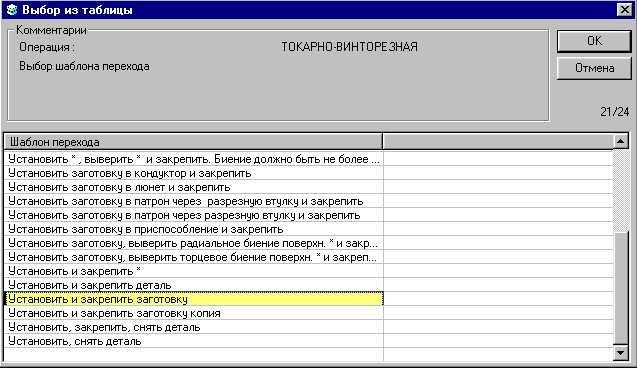Close the Выбор из таблицы dialog
The height and width of the screenshot is (368, 637).
pos(624,9)
